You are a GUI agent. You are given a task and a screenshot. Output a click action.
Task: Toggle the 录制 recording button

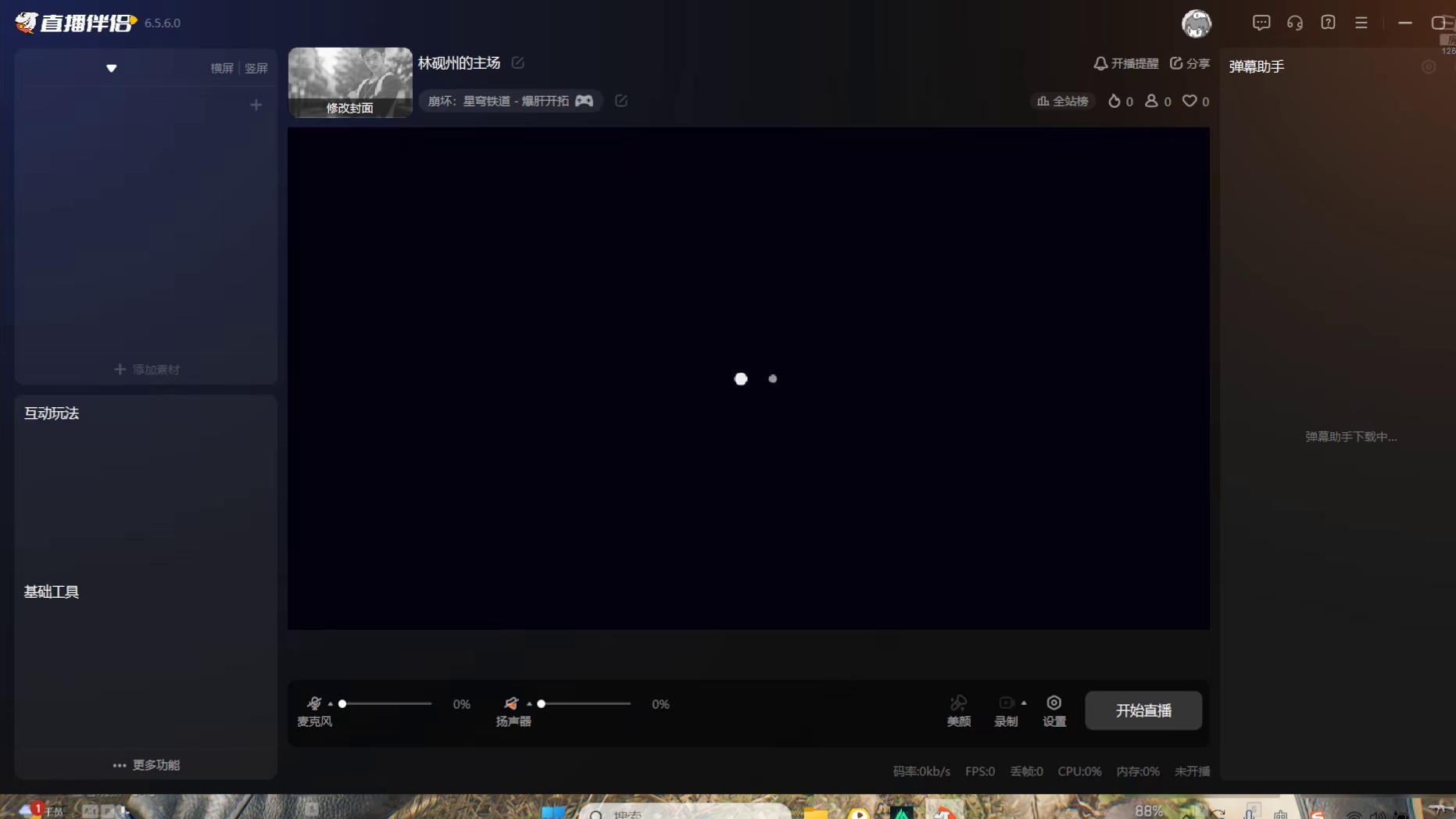coord(1006,710)
